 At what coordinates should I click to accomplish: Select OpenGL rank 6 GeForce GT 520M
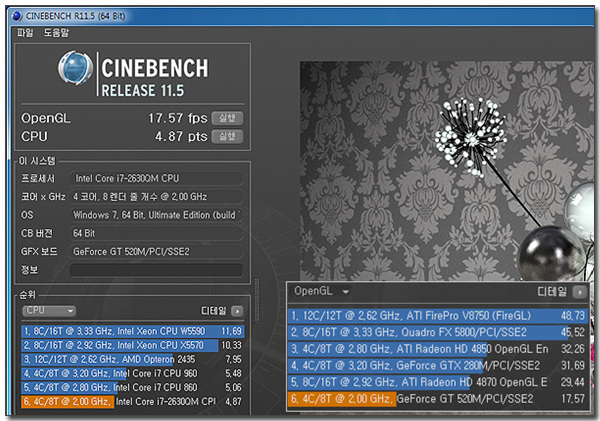(438, 399)
